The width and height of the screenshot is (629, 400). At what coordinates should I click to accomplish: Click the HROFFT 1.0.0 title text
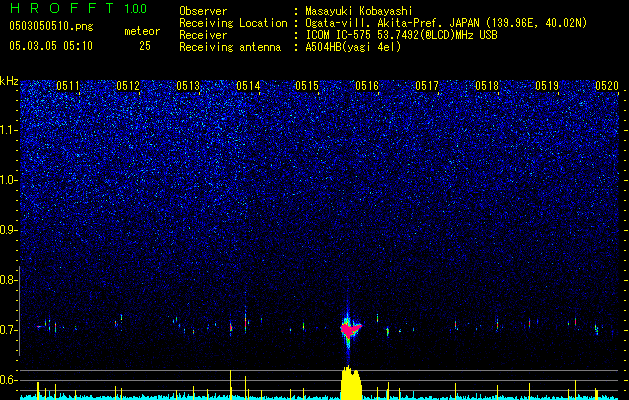click(x=78, y=8)
